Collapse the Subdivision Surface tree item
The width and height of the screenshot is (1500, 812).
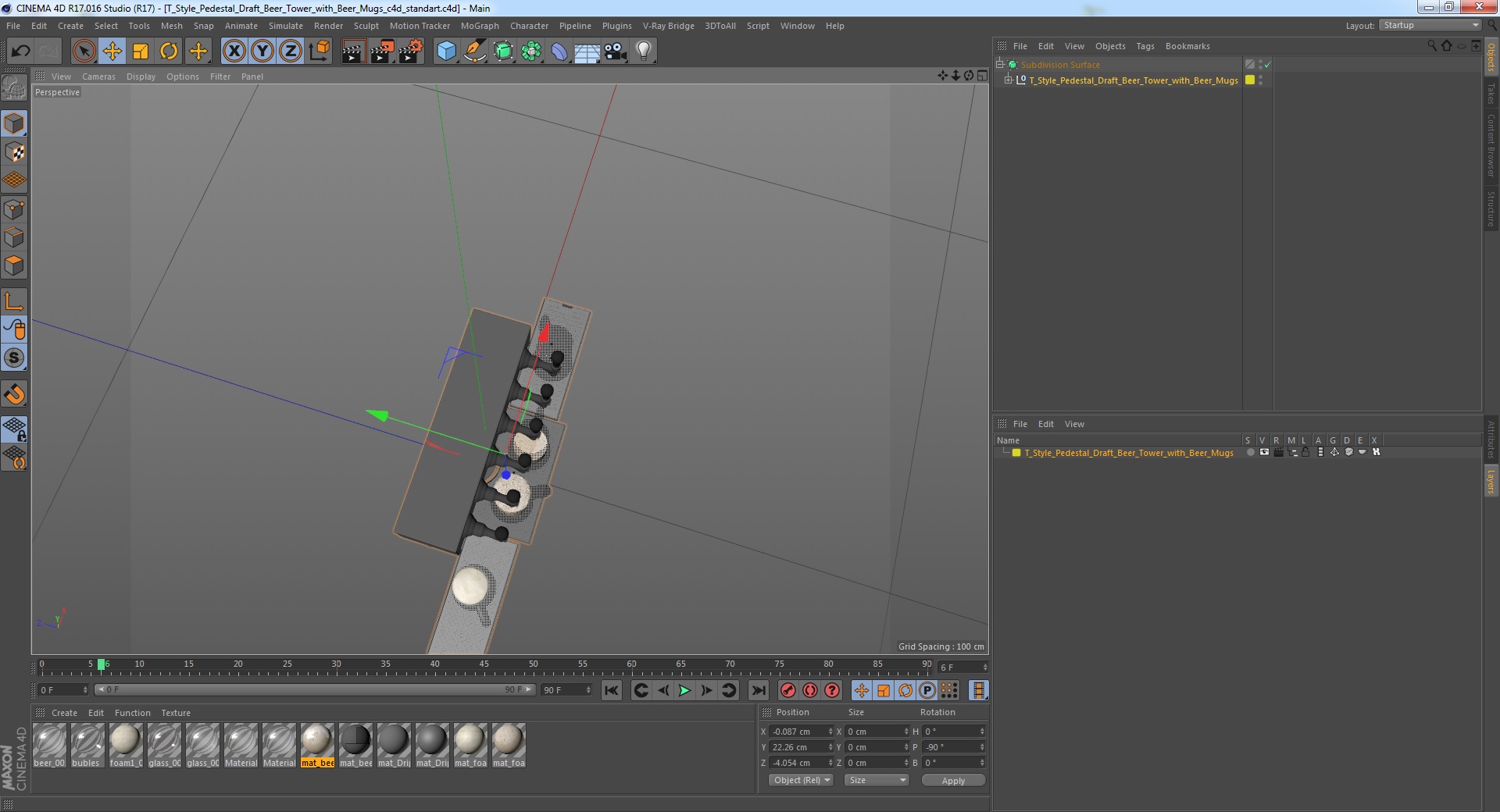999,64
